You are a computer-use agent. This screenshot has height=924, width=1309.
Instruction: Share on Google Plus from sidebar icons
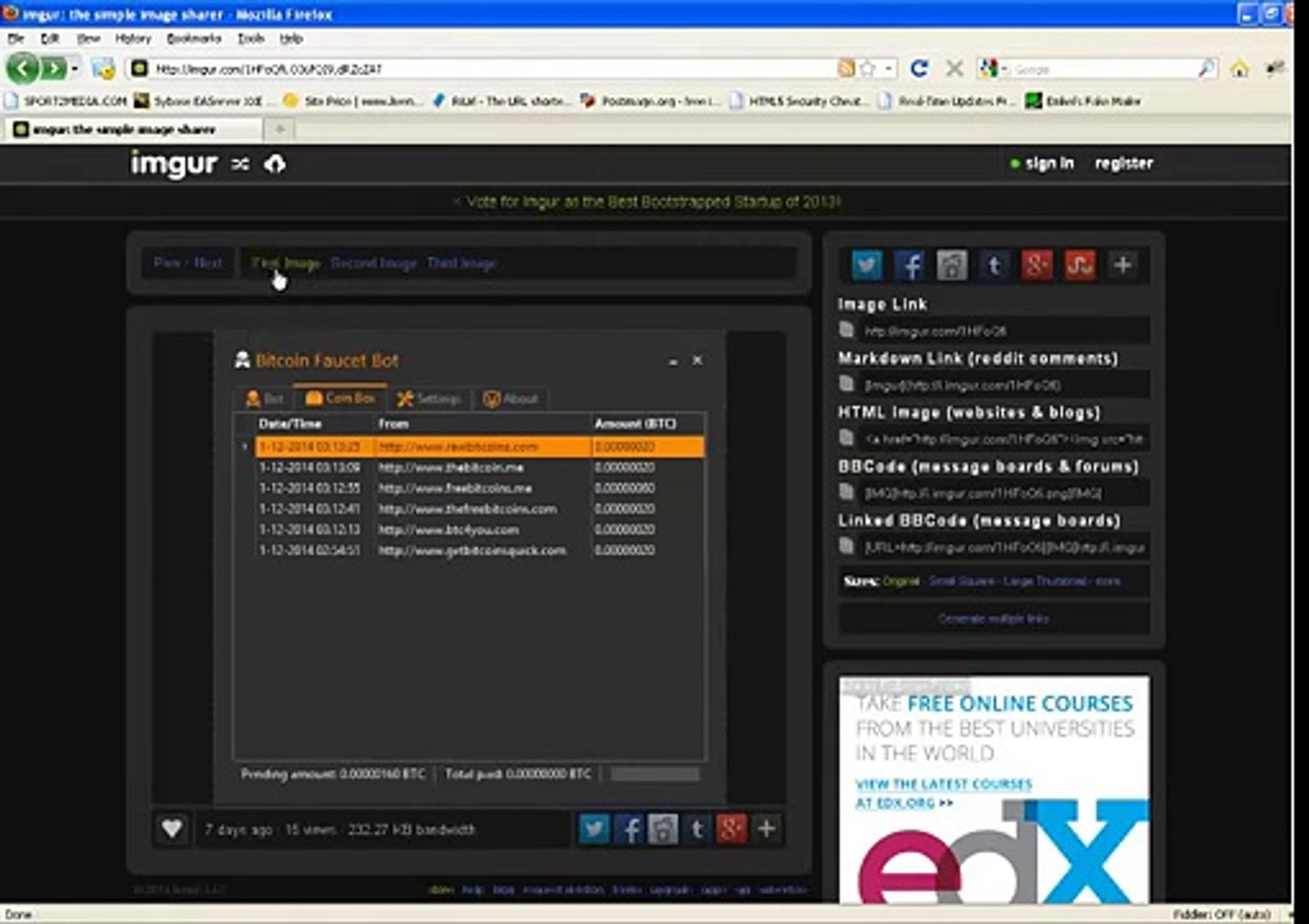tap(1037, 265)
